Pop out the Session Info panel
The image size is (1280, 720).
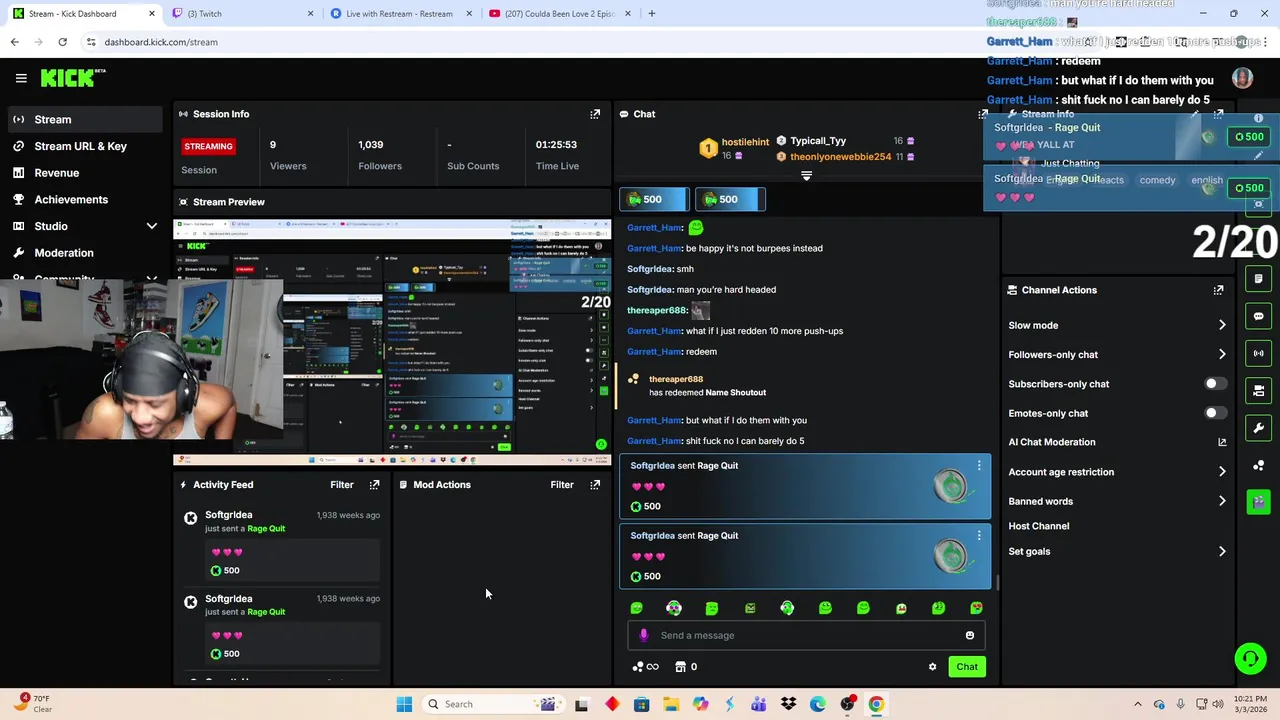pyautogui.click(x=595, y=114)
